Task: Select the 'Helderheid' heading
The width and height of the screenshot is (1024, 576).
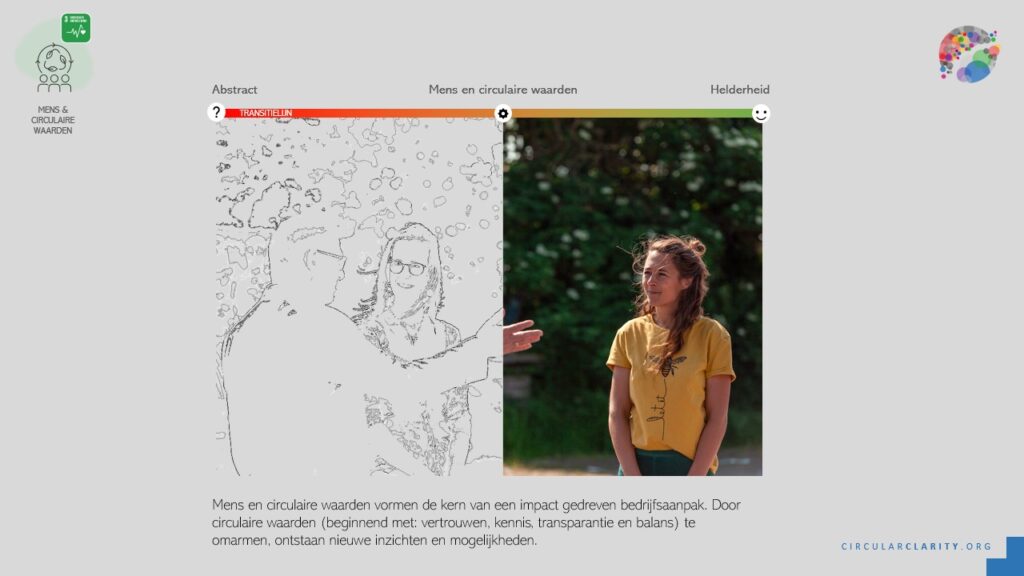Action: coord(740,90)
